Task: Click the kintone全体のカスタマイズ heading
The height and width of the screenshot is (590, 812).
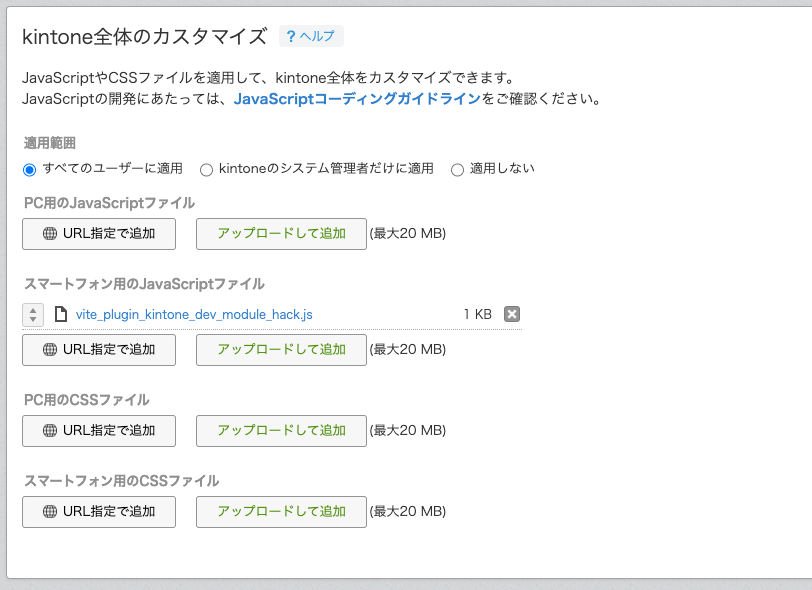Action: (144, 37)
